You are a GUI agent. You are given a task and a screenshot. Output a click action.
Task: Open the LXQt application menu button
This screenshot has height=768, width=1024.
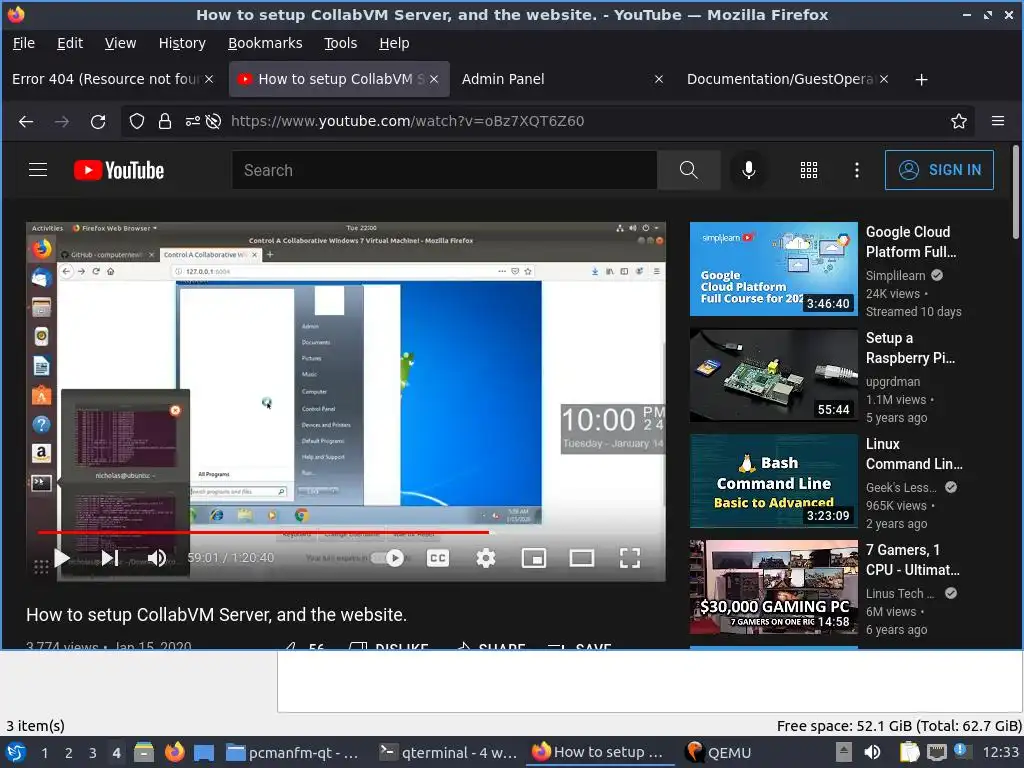pyautogui.click(x=16, y=752)
